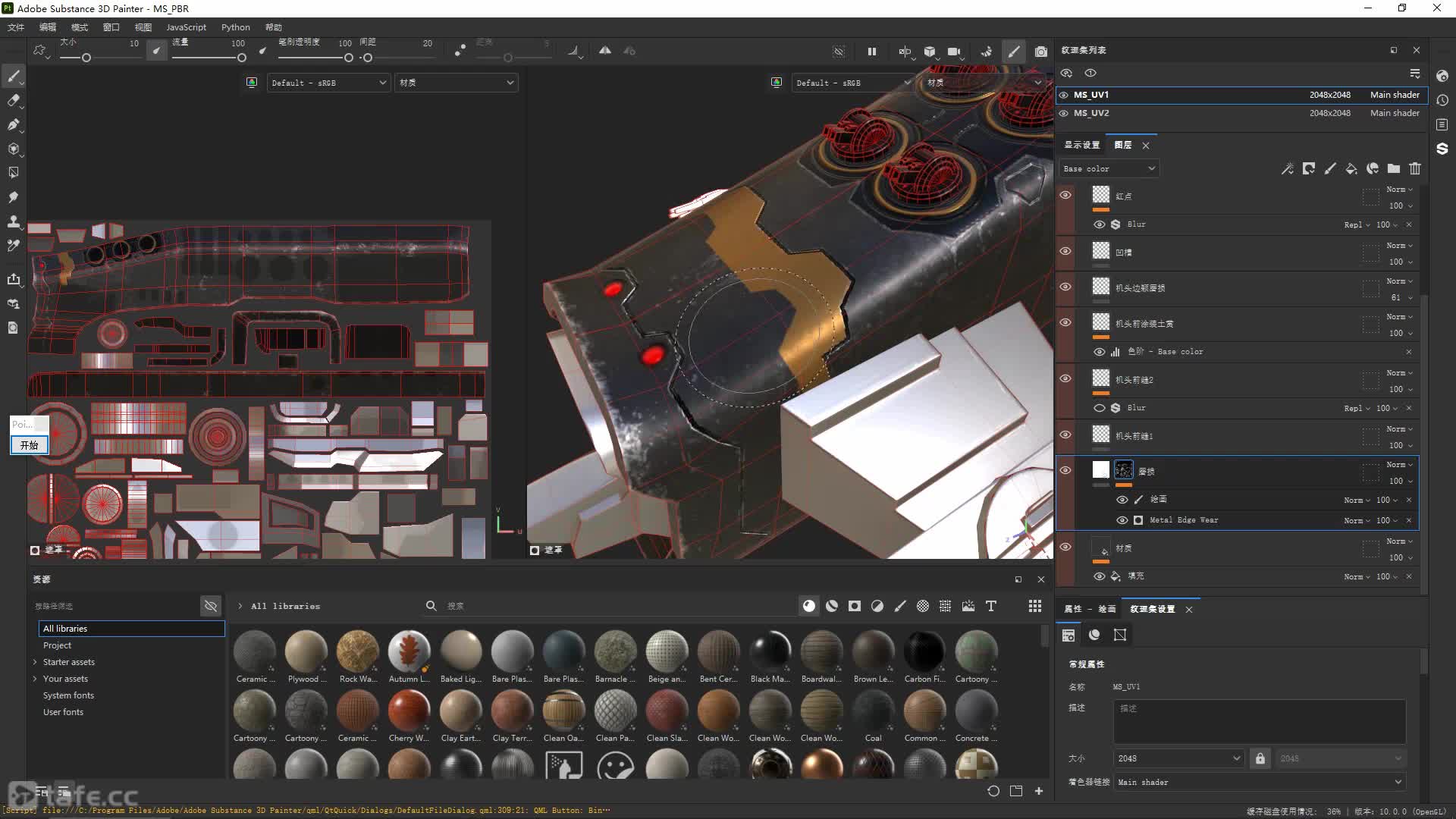Click the lazy mouse dots icon in top toolbar
The image size is (1456, 819).
tap(460, 51)
